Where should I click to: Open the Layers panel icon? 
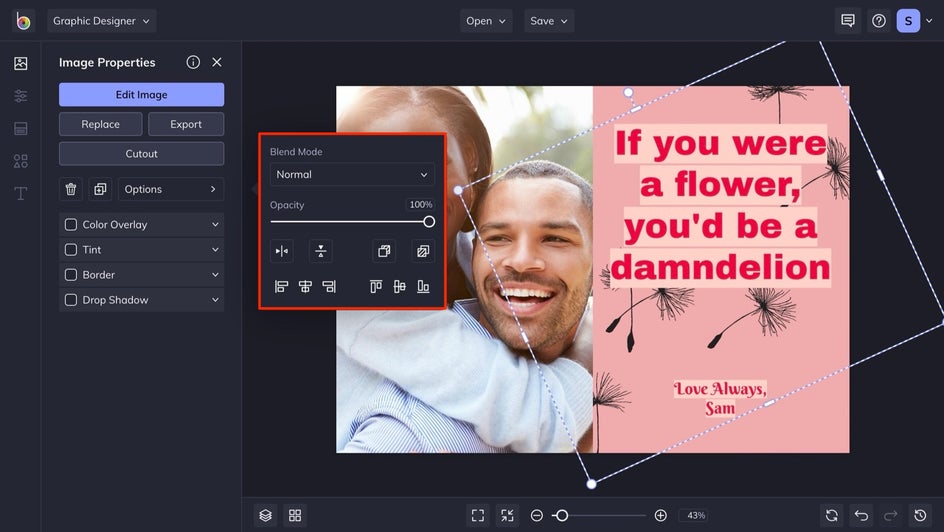(266, 515)
